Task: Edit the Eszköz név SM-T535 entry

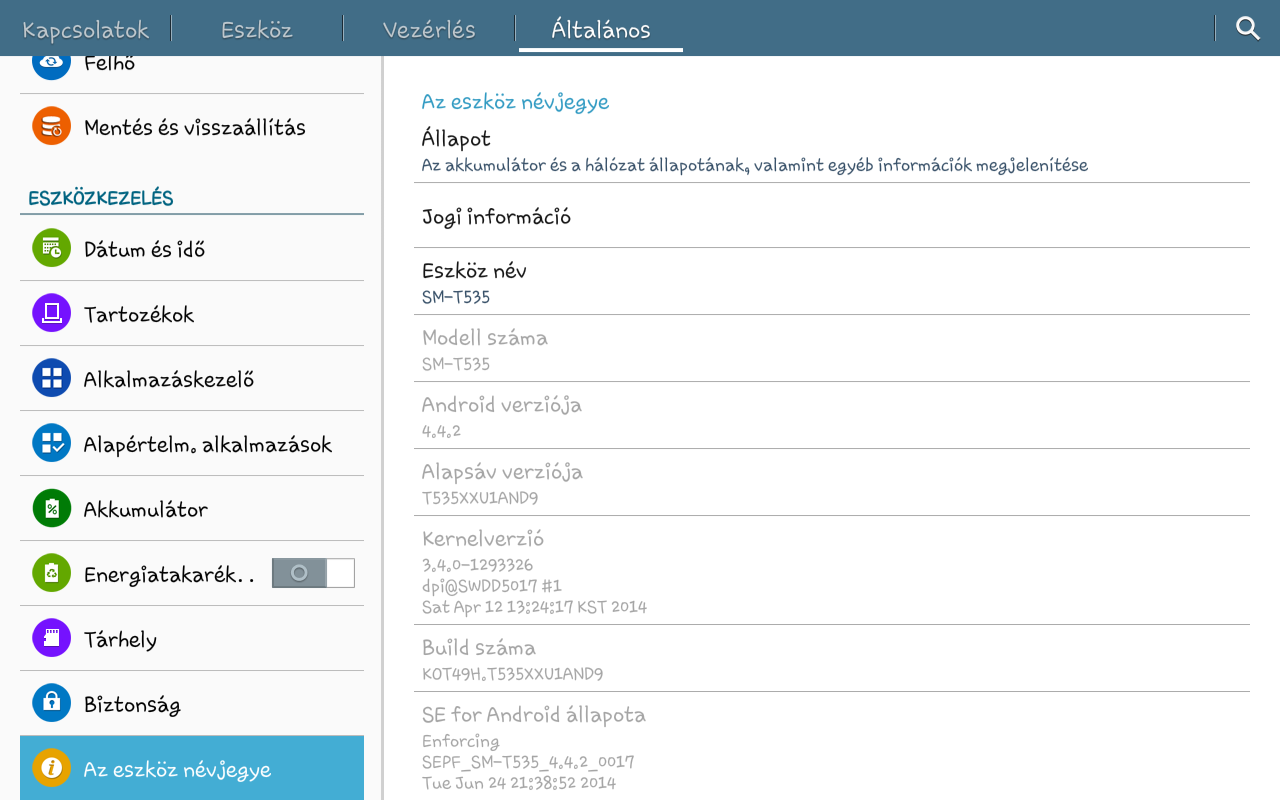Action: (832, 282)
